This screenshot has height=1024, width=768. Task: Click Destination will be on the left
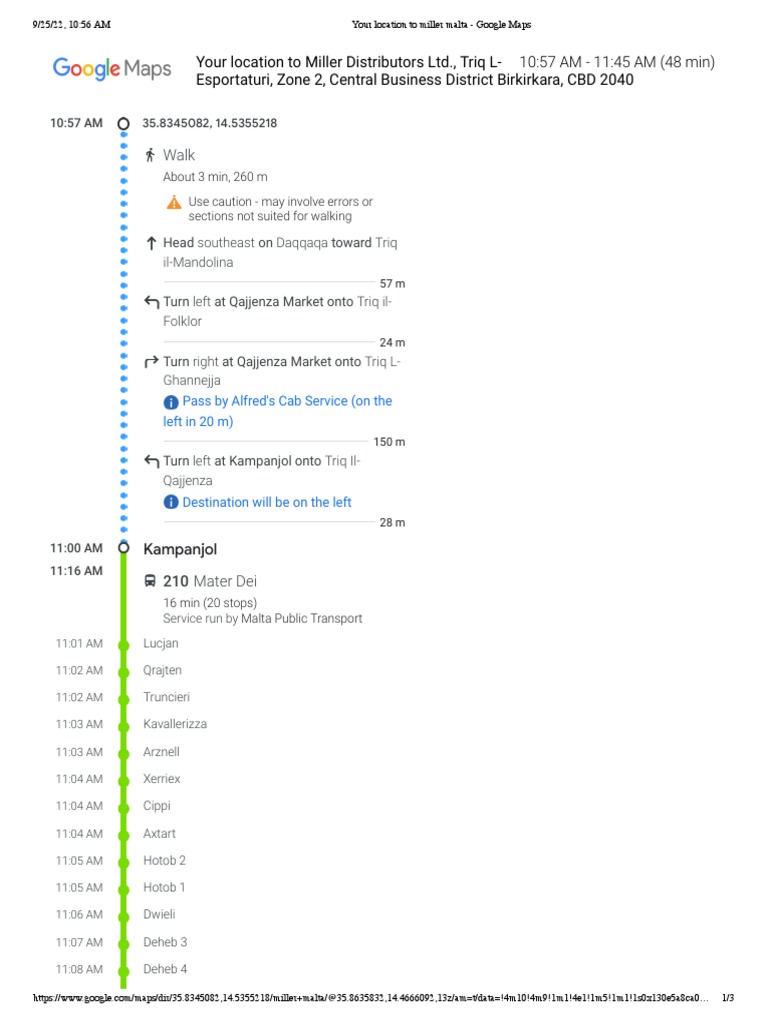click(267, 502)
